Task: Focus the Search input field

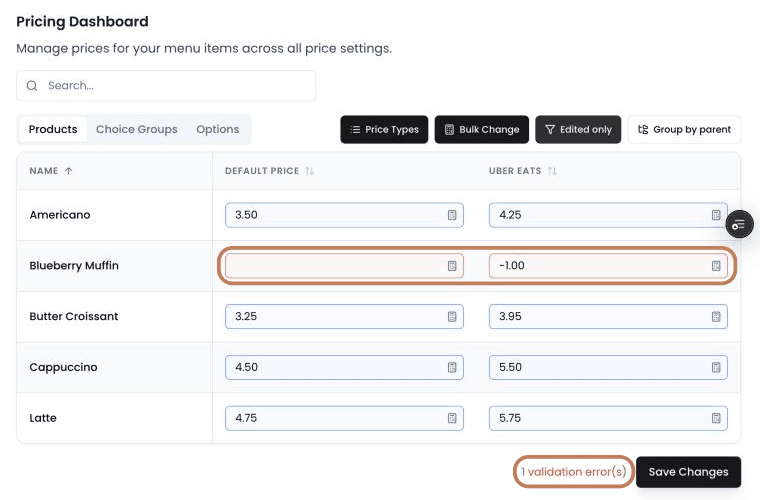Action: point(166,86)
